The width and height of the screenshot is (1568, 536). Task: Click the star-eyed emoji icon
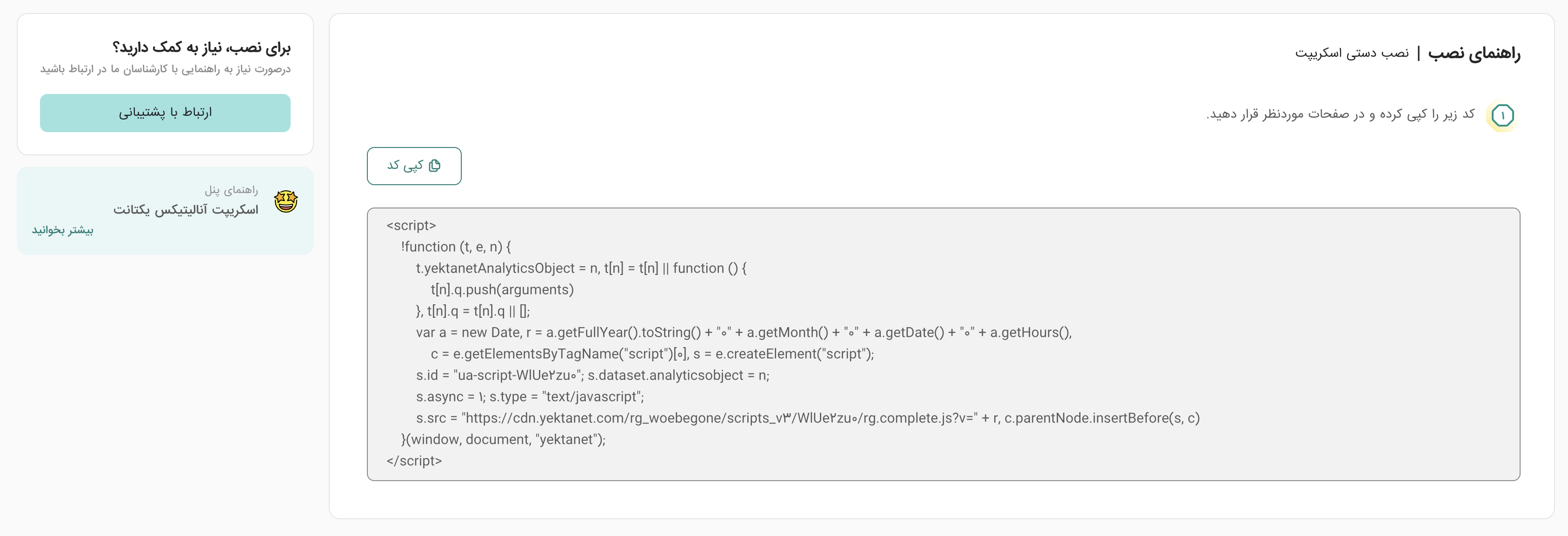click(x=286, y=201)
